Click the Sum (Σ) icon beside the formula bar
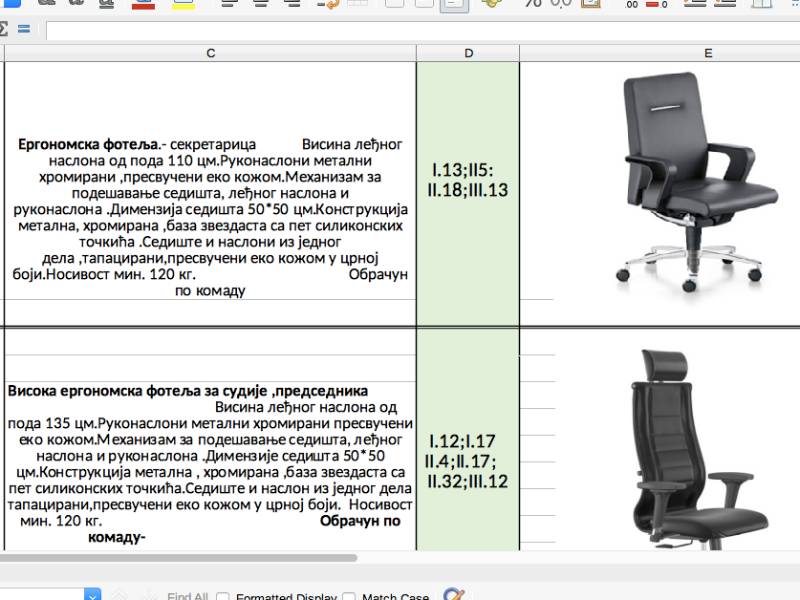The height and width of the screenshot is (600, 800). point(7,28)
